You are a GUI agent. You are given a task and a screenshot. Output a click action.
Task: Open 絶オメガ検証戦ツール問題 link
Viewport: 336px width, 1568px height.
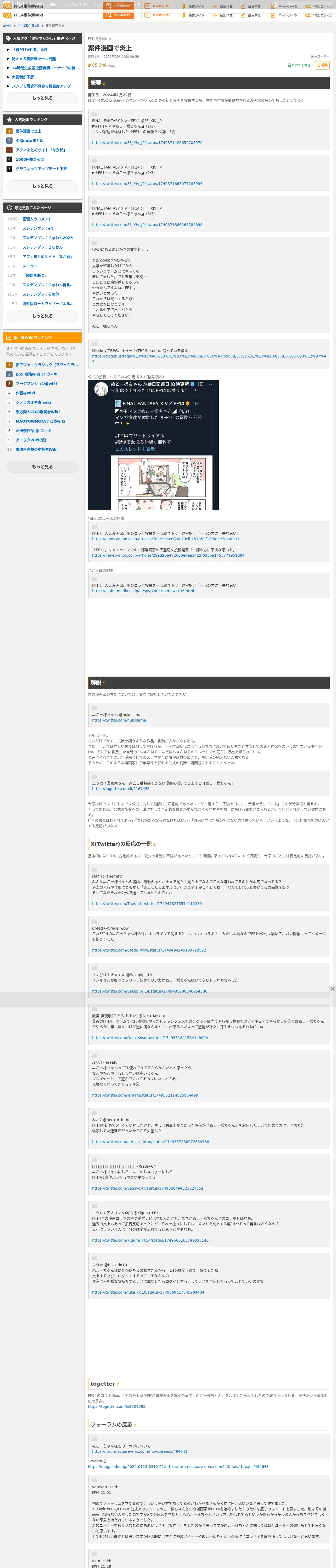pos(33,59)
